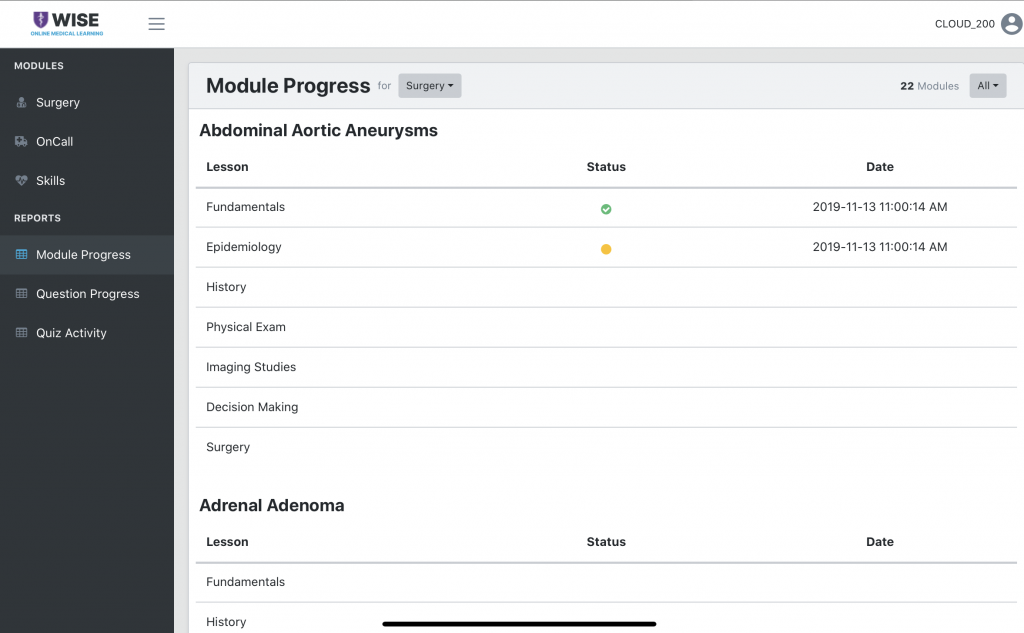1024x633 pixels.
Task: Click the OnCall ambulance icon
Action: [21, 142]
